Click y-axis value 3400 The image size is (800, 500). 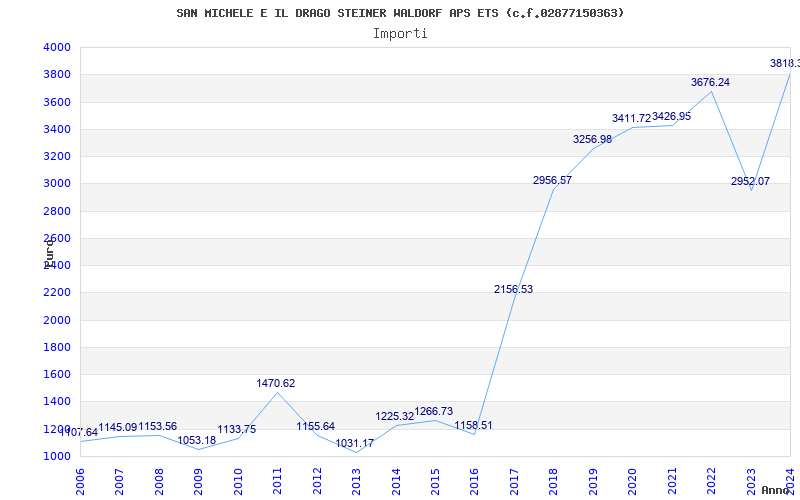[x=56, y=129]
